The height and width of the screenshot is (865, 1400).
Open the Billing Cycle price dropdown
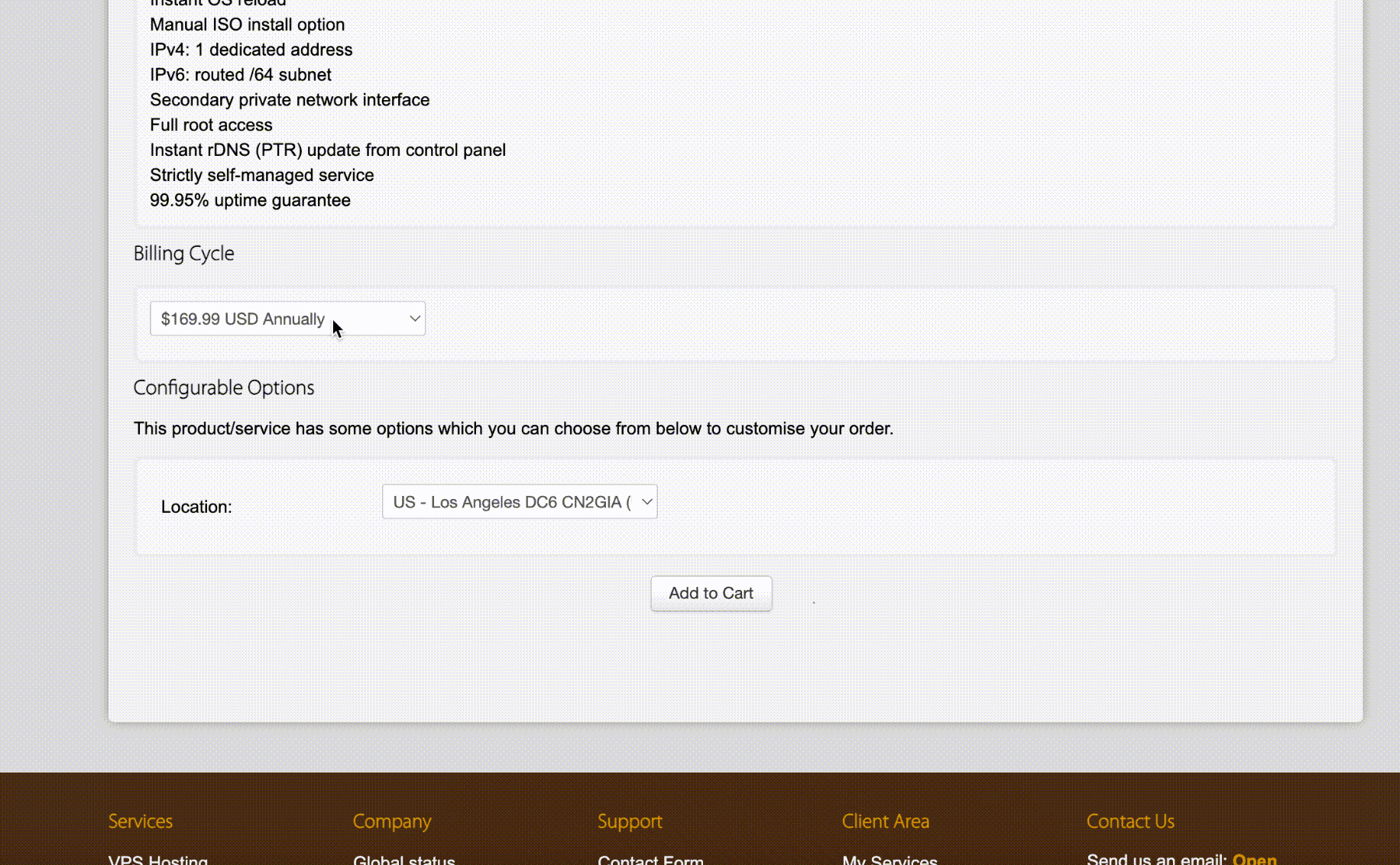coord(287,319)
